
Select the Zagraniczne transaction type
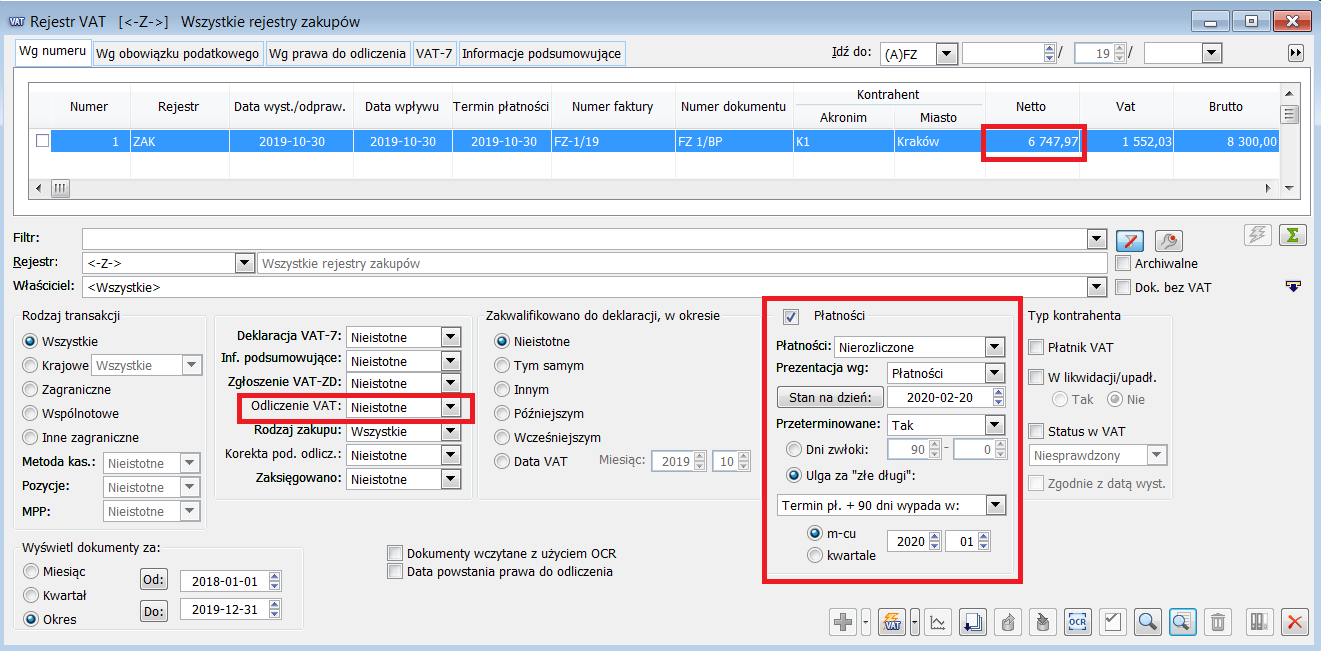30,389
